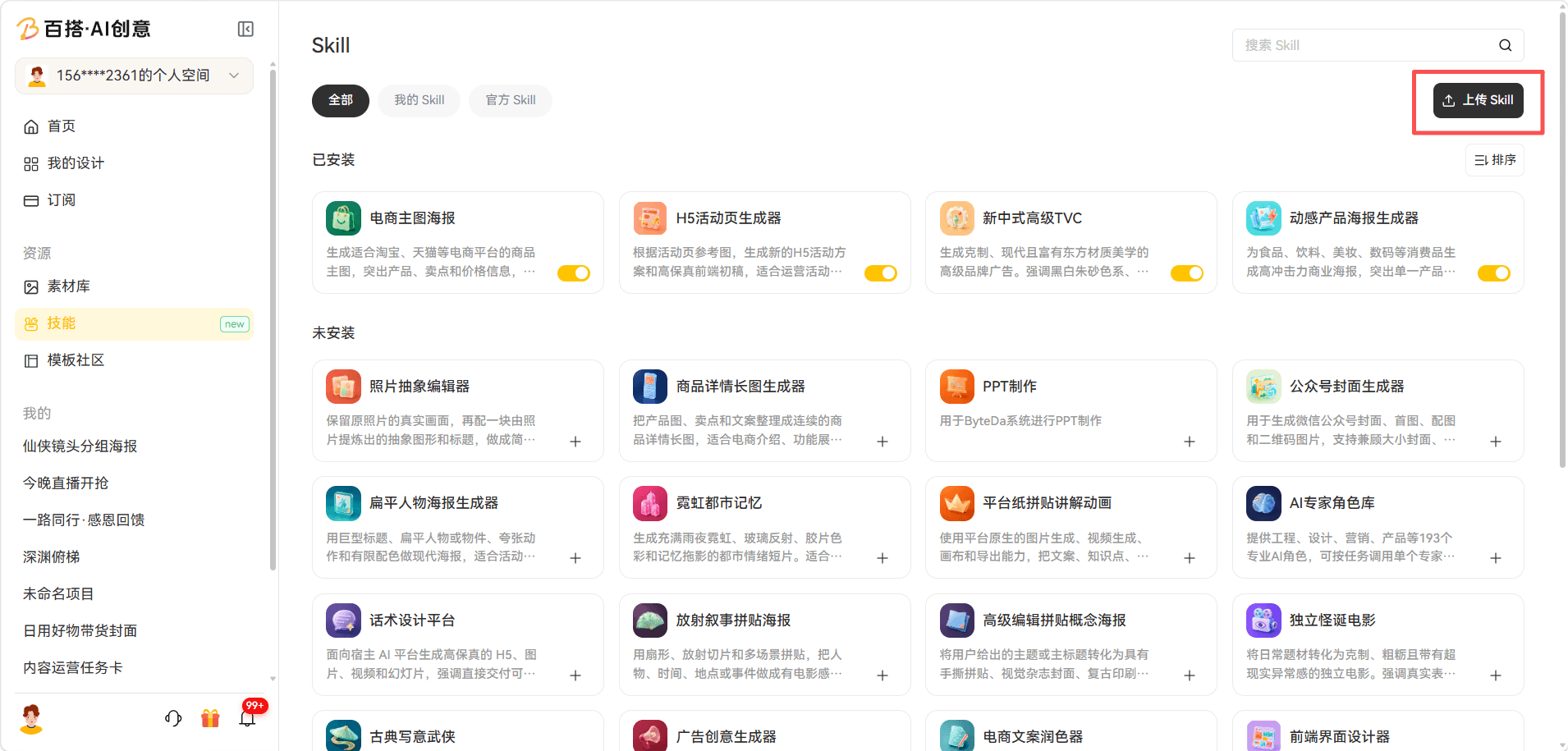Screen dimensions: 1568x751
Task: Disable the 电商主图海报 skill toggle
Action: tap(574, 273)
